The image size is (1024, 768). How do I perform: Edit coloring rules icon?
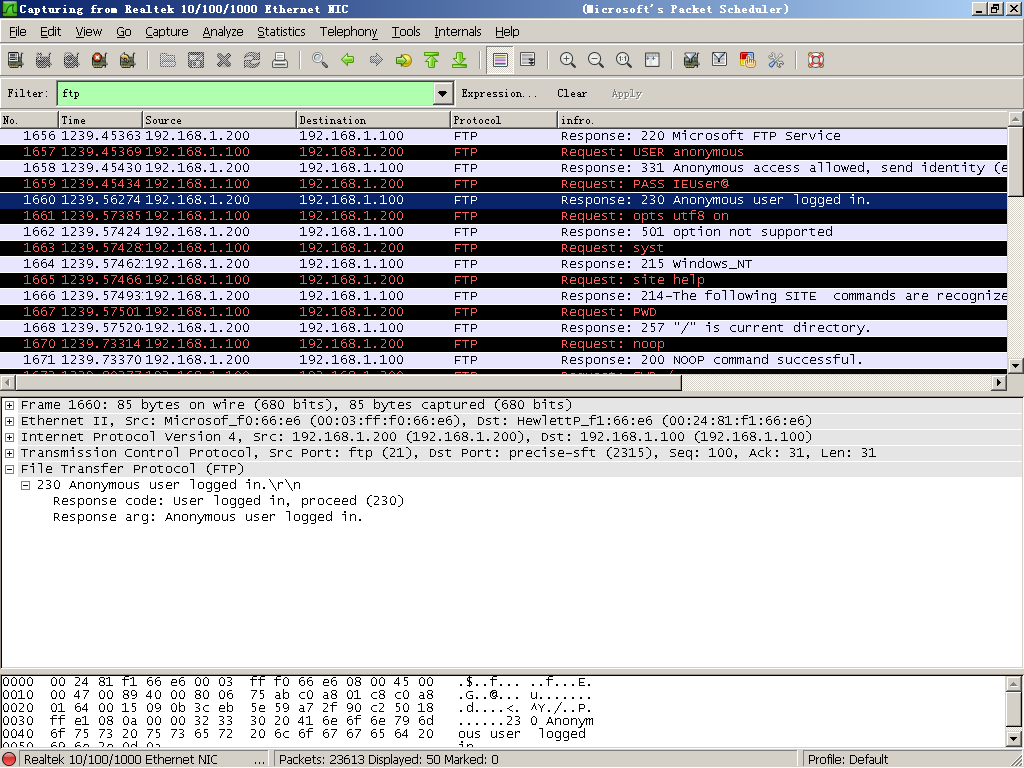[748, 60]
